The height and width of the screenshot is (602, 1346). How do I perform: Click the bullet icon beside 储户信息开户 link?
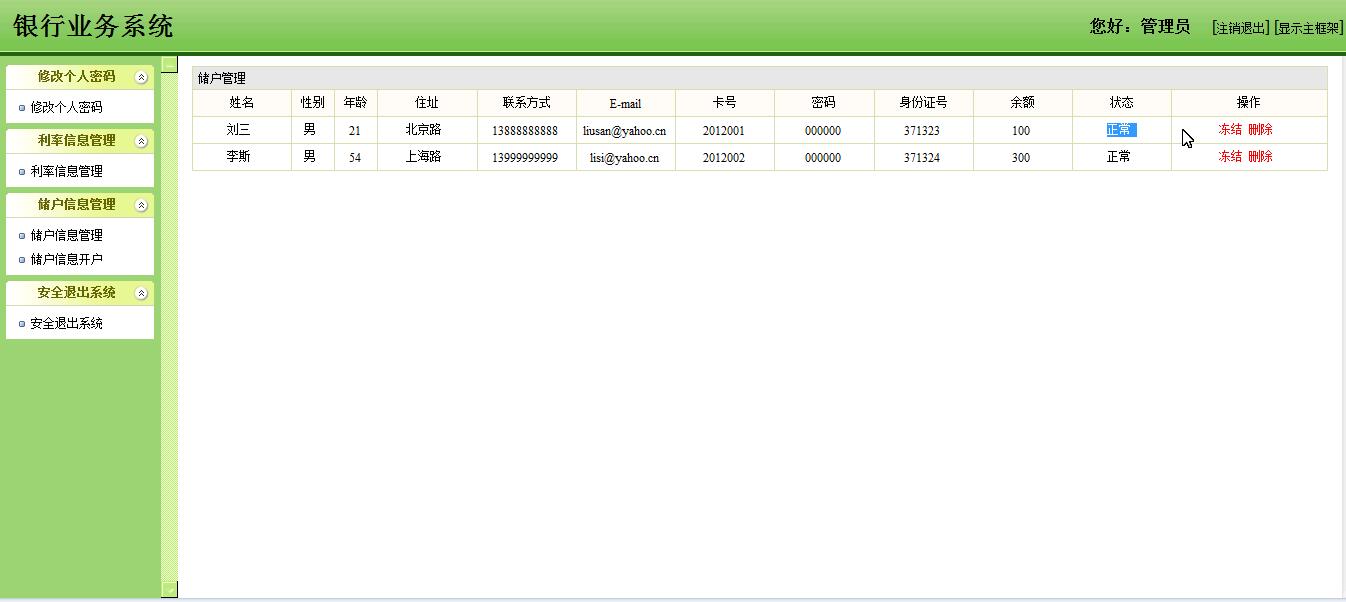(22, 260)
